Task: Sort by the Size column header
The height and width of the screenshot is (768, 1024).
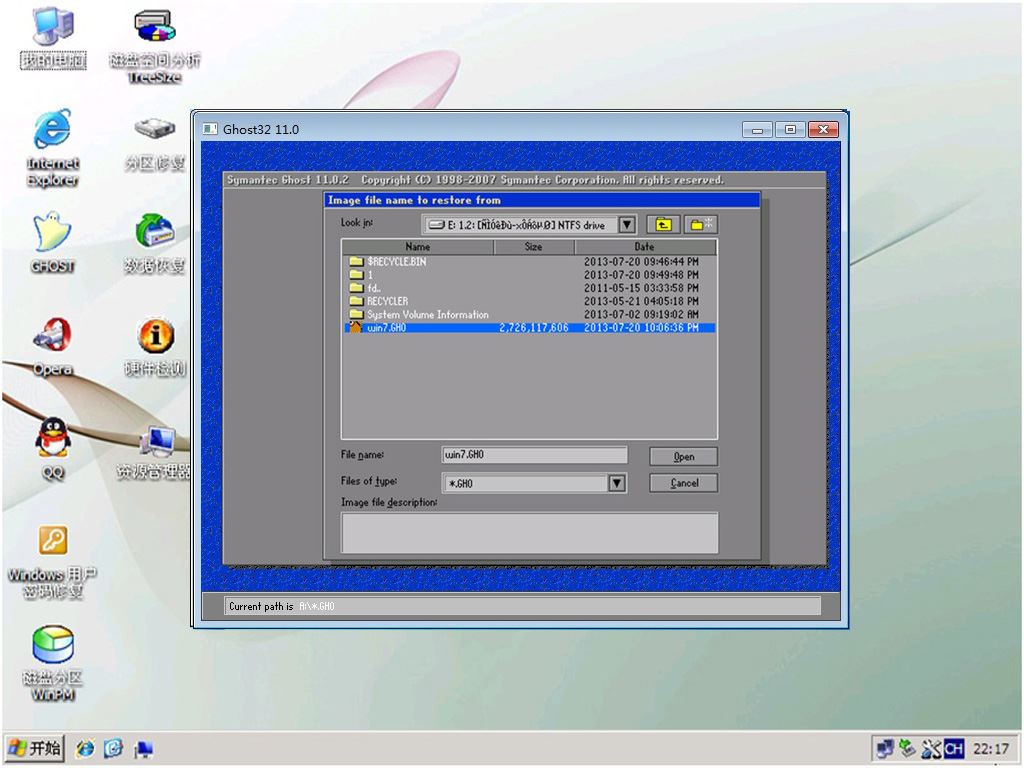Action: [534, 247]
